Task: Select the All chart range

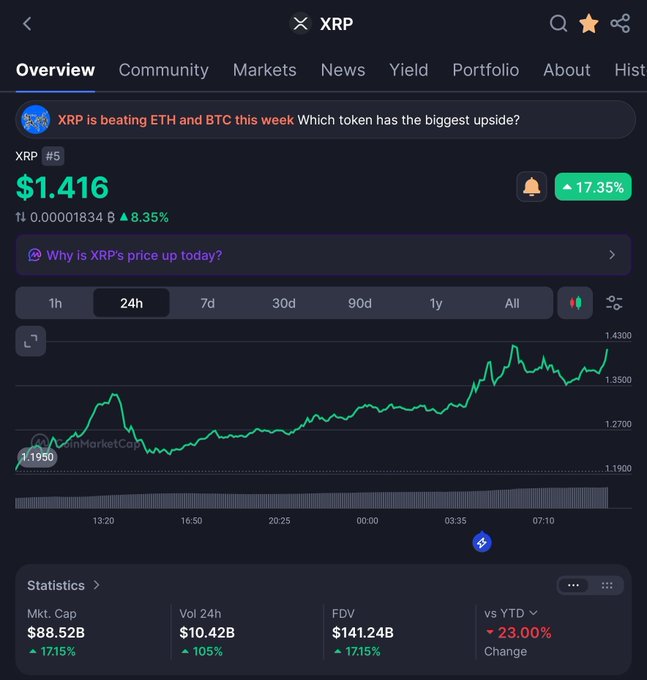Action: [512, 303]
